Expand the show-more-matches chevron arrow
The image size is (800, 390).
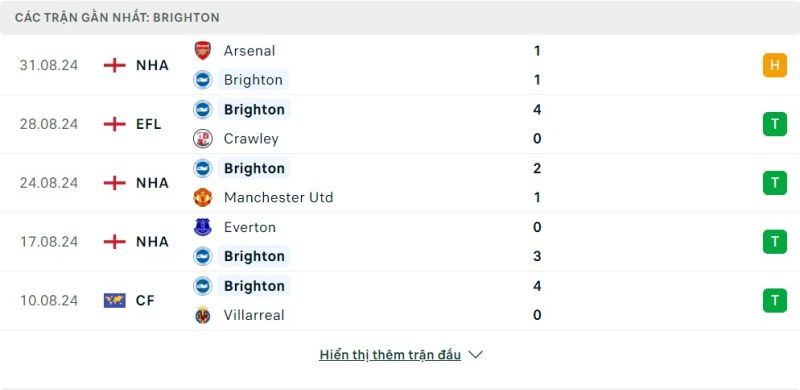coord(475,354)
